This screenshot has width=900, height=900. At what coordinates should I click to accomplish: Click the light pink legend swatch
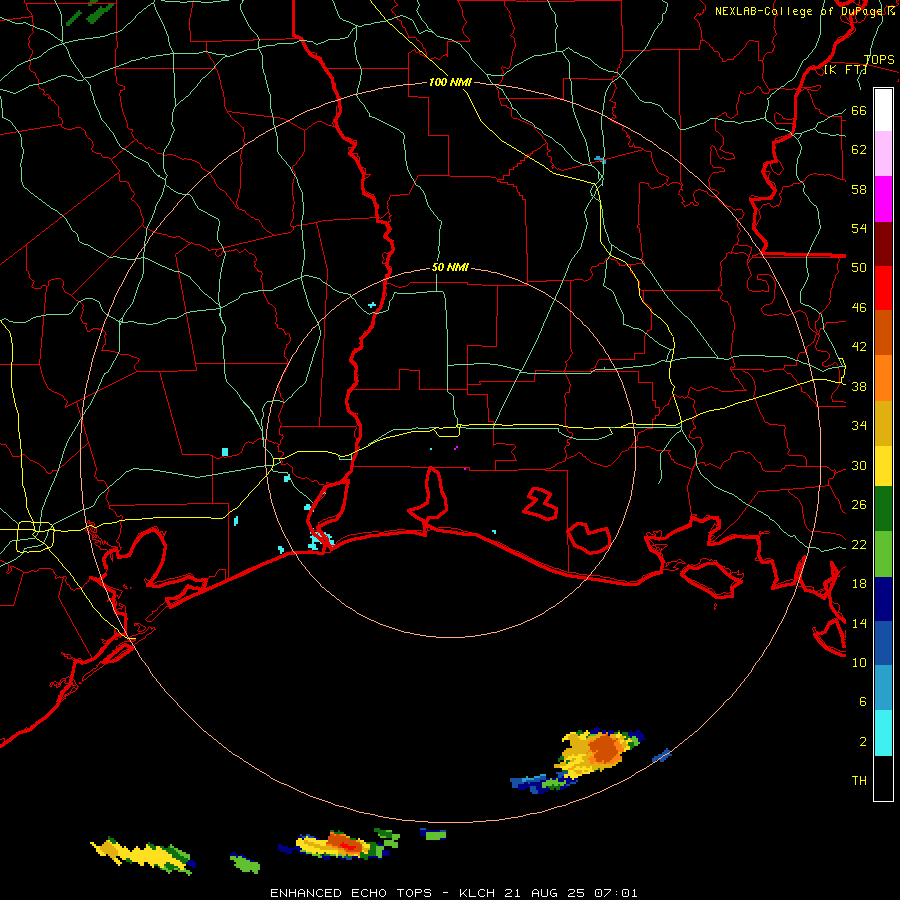click(x=883, y=153)
